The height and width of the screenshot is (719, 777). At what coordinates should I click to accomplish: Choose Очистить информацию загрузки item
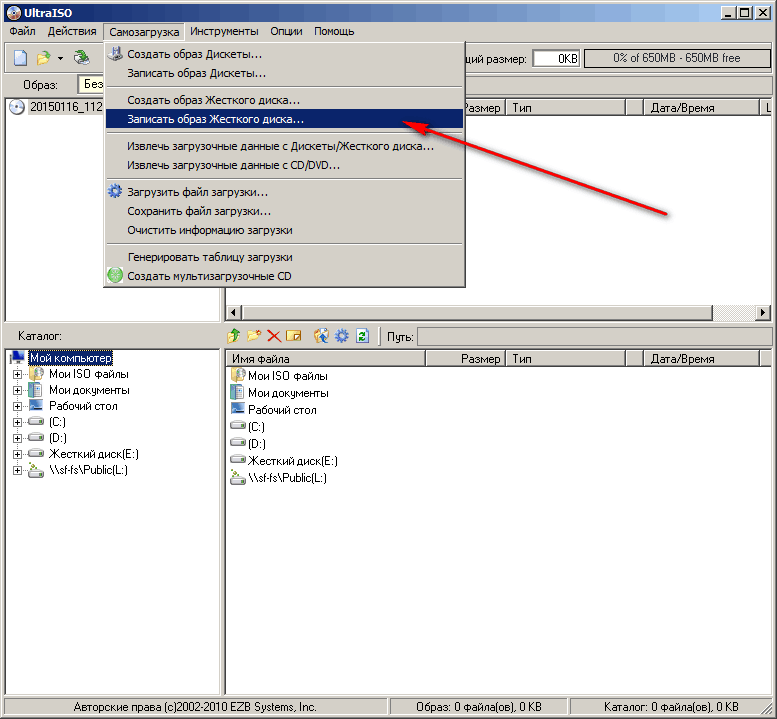(x=284, y=230)
